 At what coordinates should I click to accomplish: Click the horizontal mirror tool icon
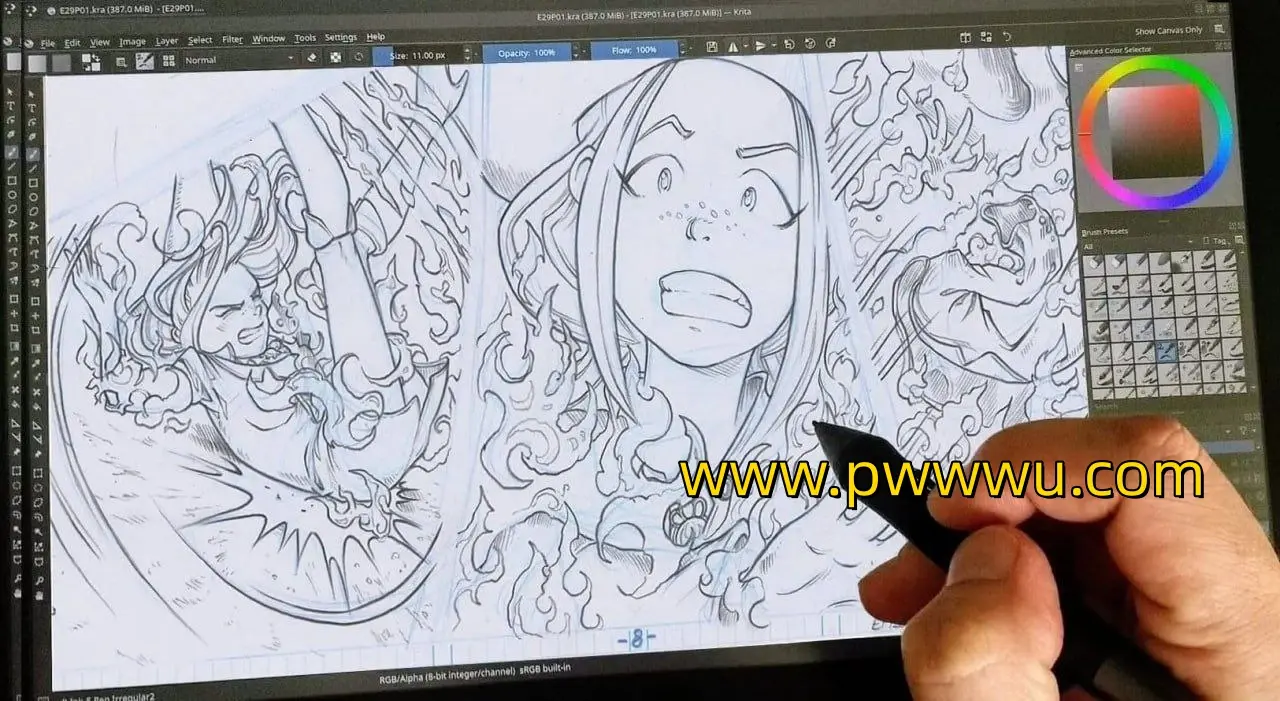point(733,46)
